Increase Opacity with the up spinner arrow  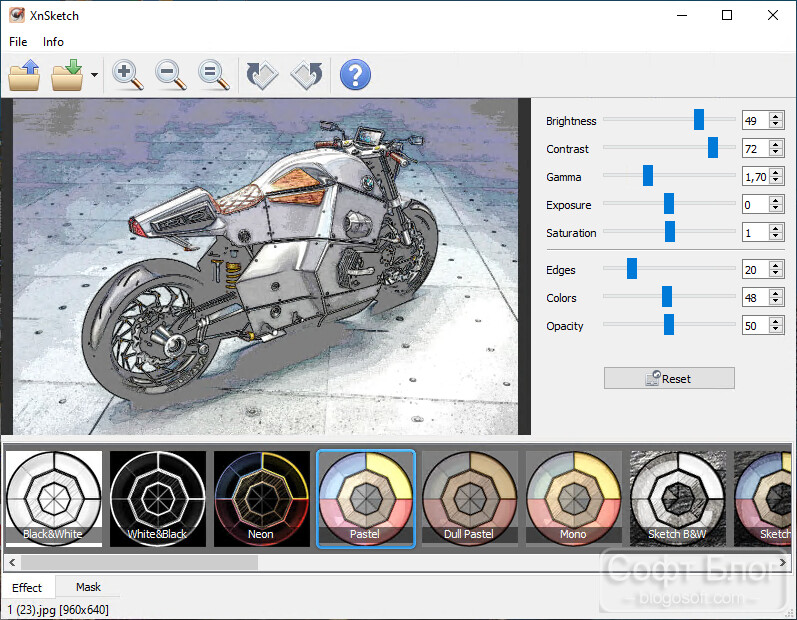click(x=776, y=321)
